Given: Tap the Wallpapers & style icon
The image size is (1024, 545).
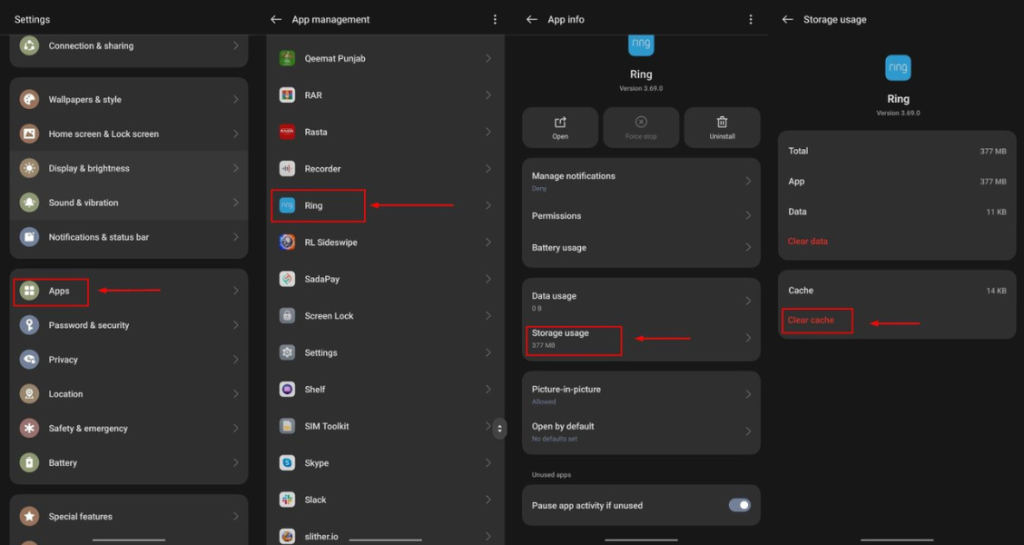Looking at the screenshot, I should click(29, 99).
